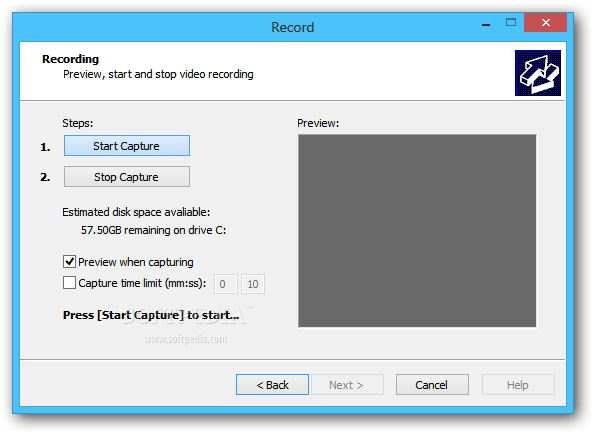Click the disabled Next > button
Viewport: 594px width, 434px height.
coord(347,385)
